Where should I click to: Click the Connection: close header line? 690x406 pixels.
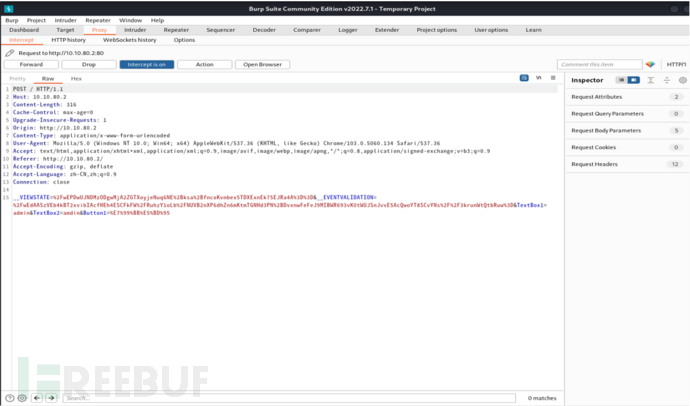[41, 182]
